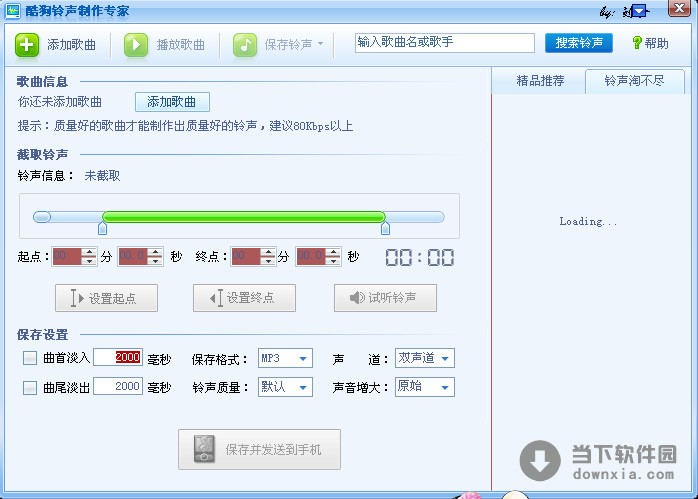The image size is (698, 499).
Task: Open the arrow next to 保存铃声
Action: coord(321,44)
